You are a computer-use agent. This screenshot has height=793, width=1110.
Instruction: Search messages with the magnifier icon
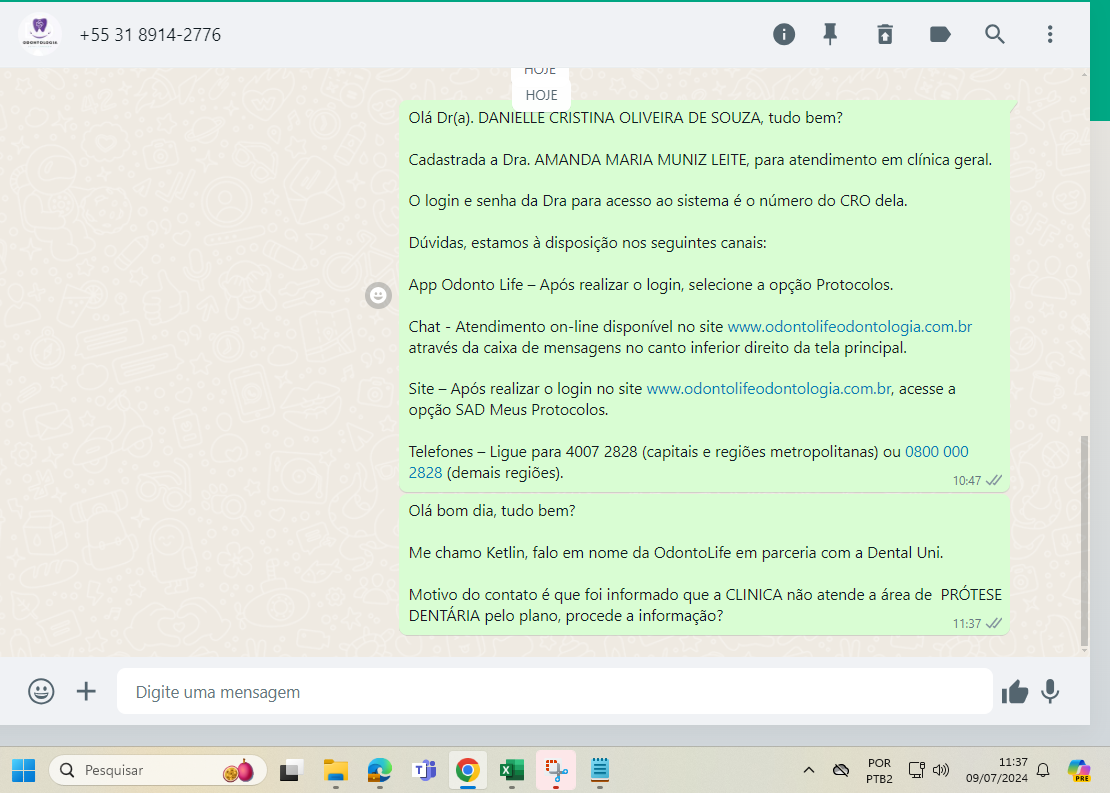tap(995, 34)
